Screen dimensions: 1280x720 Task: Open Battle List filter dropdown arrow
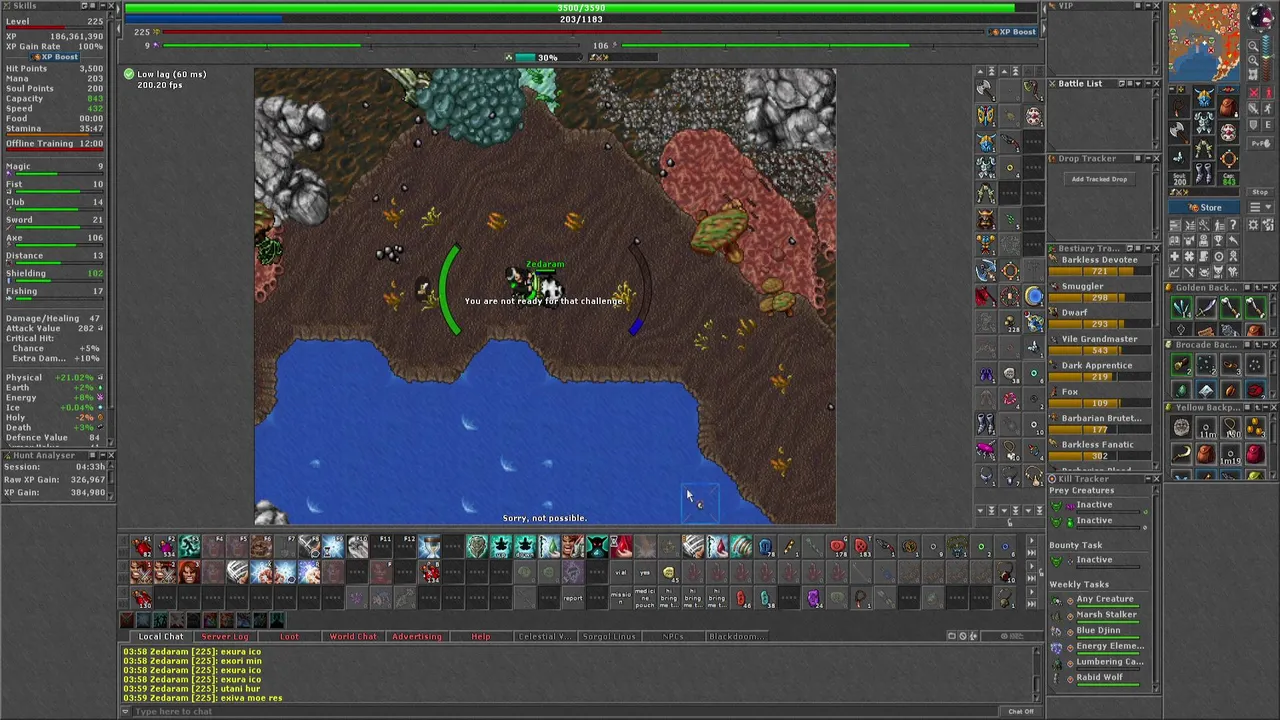[1138, 83]
